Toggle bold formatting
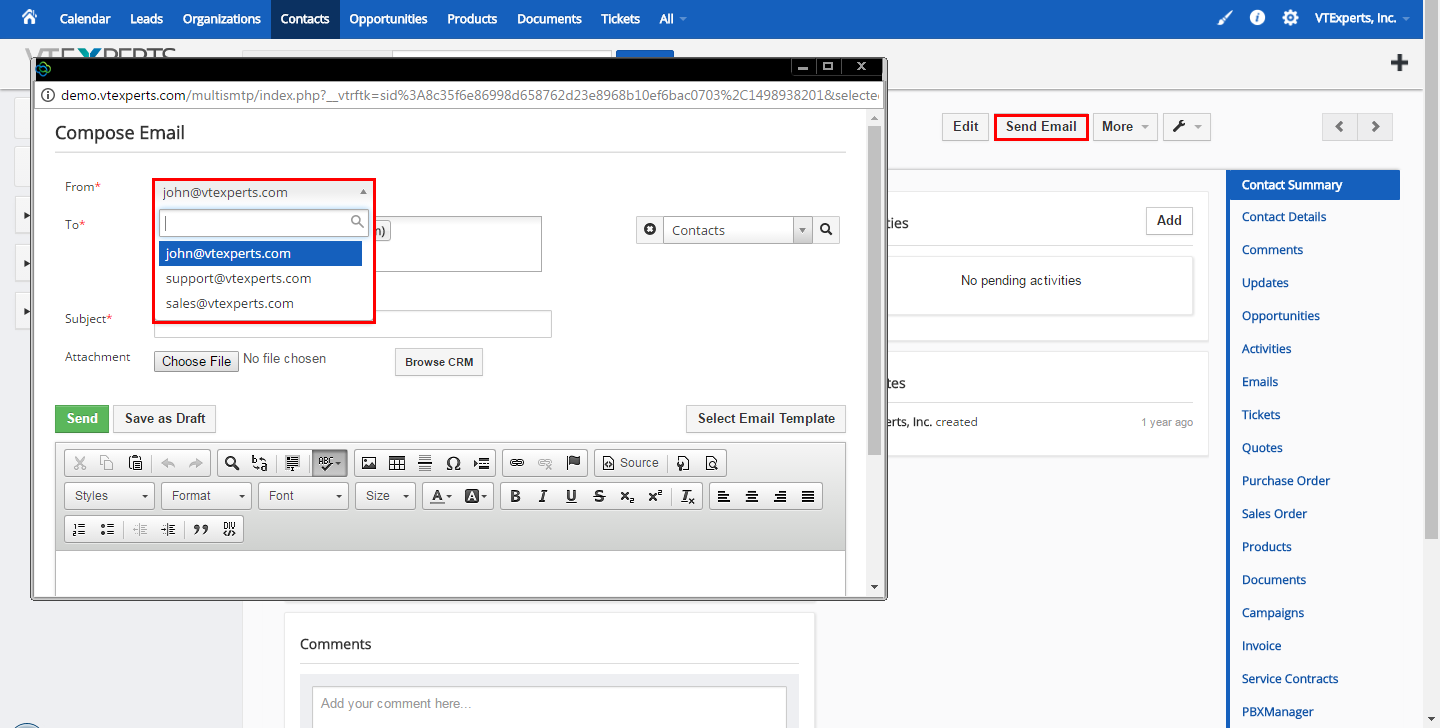 pos(515,496)
